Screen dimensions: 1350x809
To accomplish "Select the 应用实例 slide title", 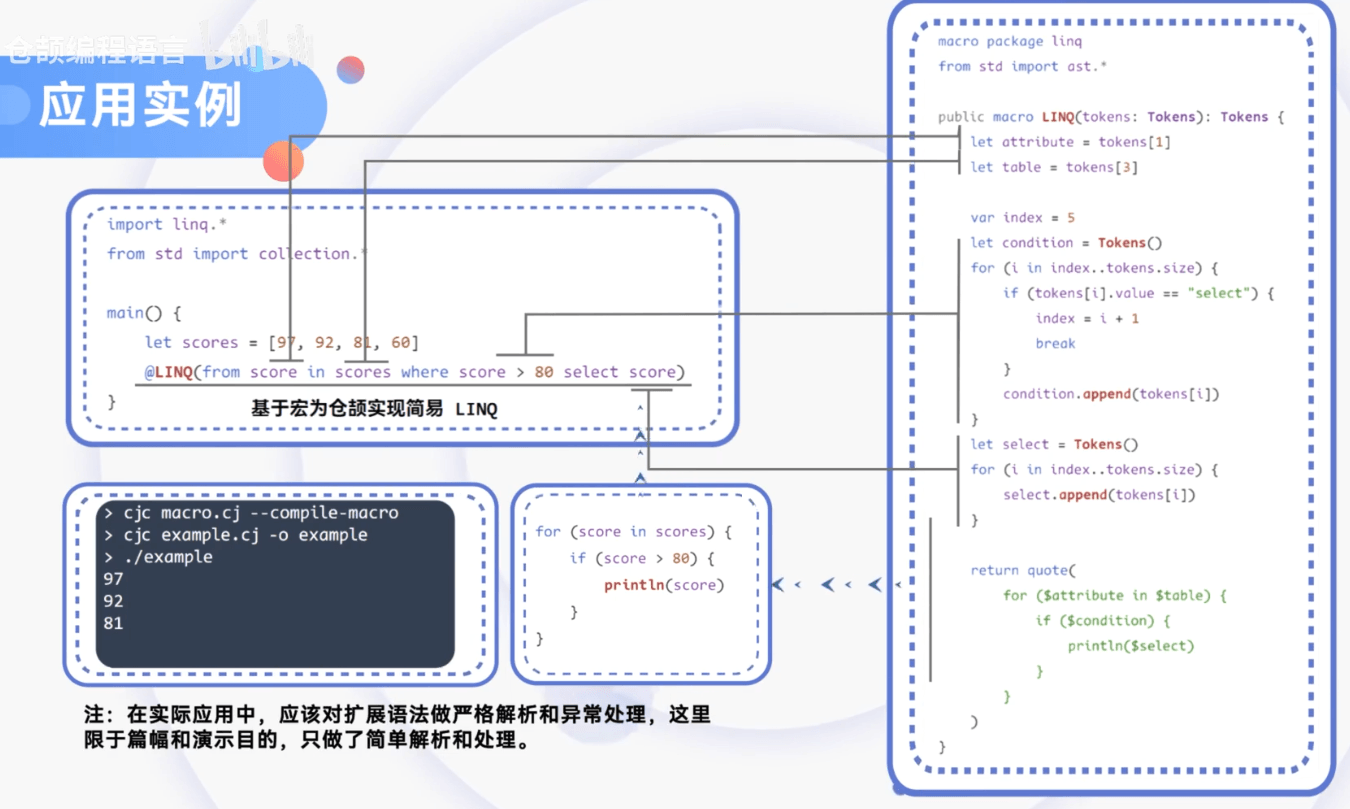I will (x=140, y=106).
